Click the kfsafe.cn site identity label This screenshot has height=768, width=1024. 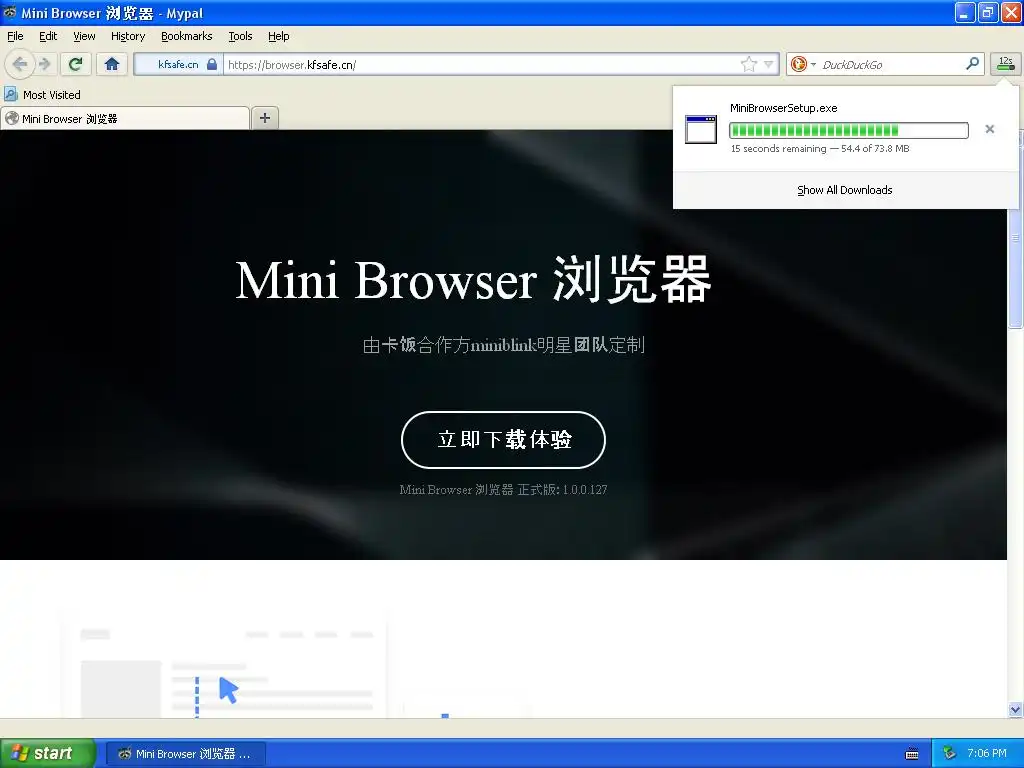click(x=178, y=64)
